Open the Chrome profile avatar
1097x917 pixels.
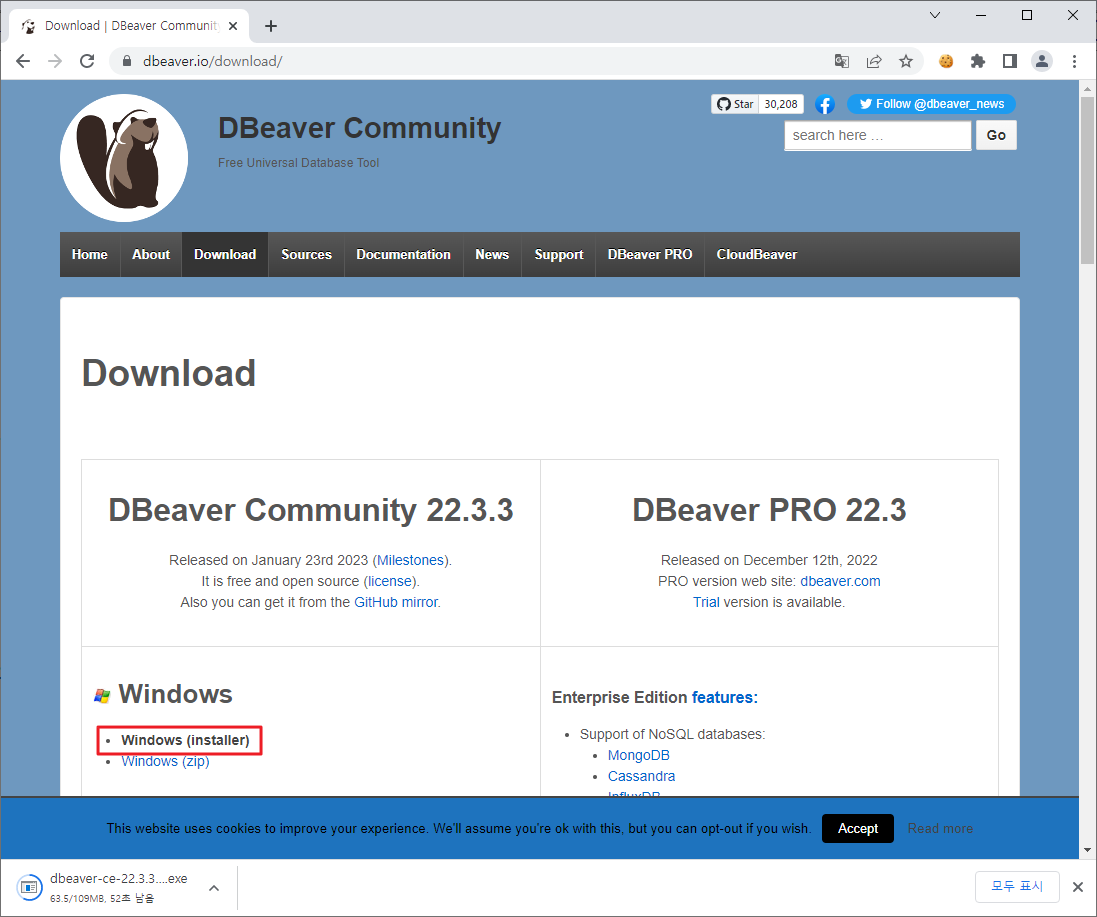click(x=1042, y=62)
